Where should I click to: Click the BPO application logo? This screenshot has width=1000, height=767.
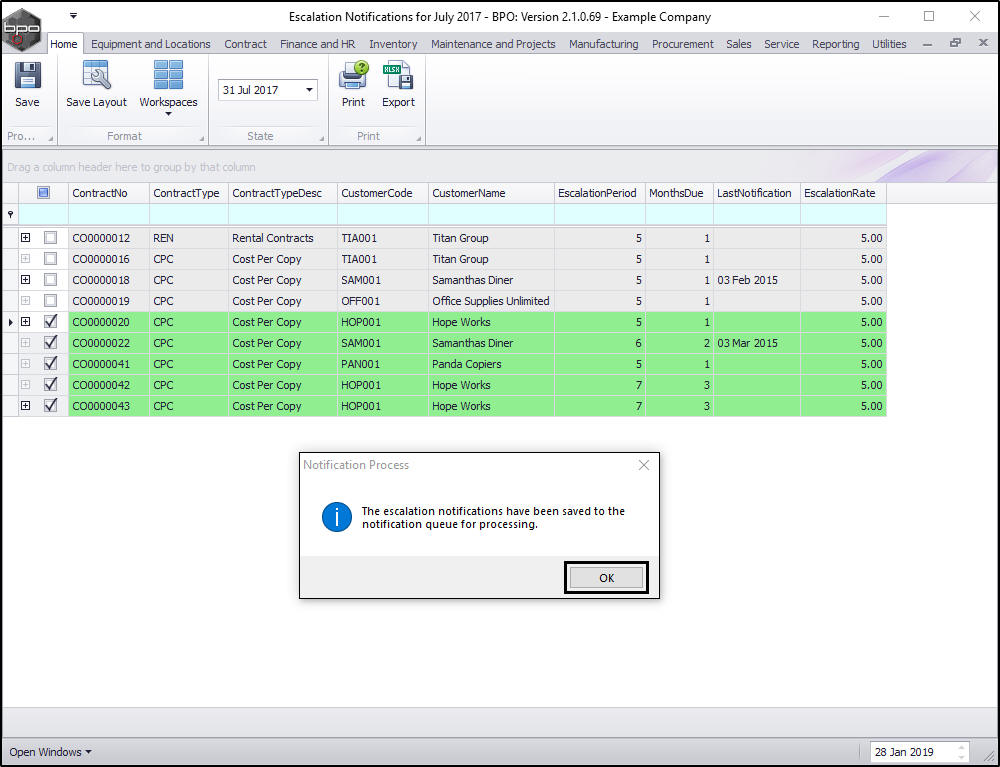pyautogui.click(x=22, y=30)
